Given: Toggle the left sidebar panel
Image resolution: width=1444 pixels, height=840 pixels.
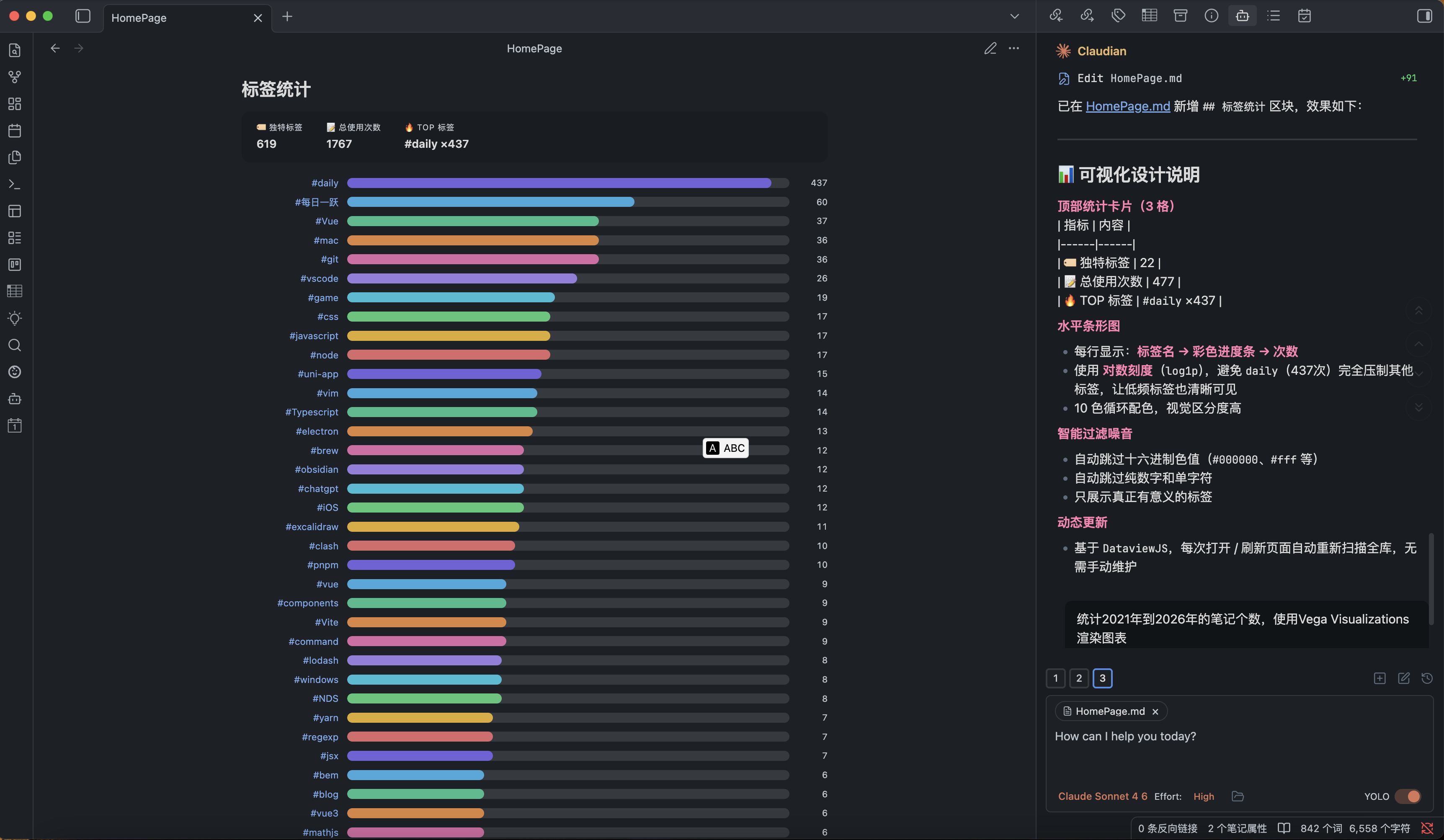Looking at the screenshot, I should (x=83, y=16).
